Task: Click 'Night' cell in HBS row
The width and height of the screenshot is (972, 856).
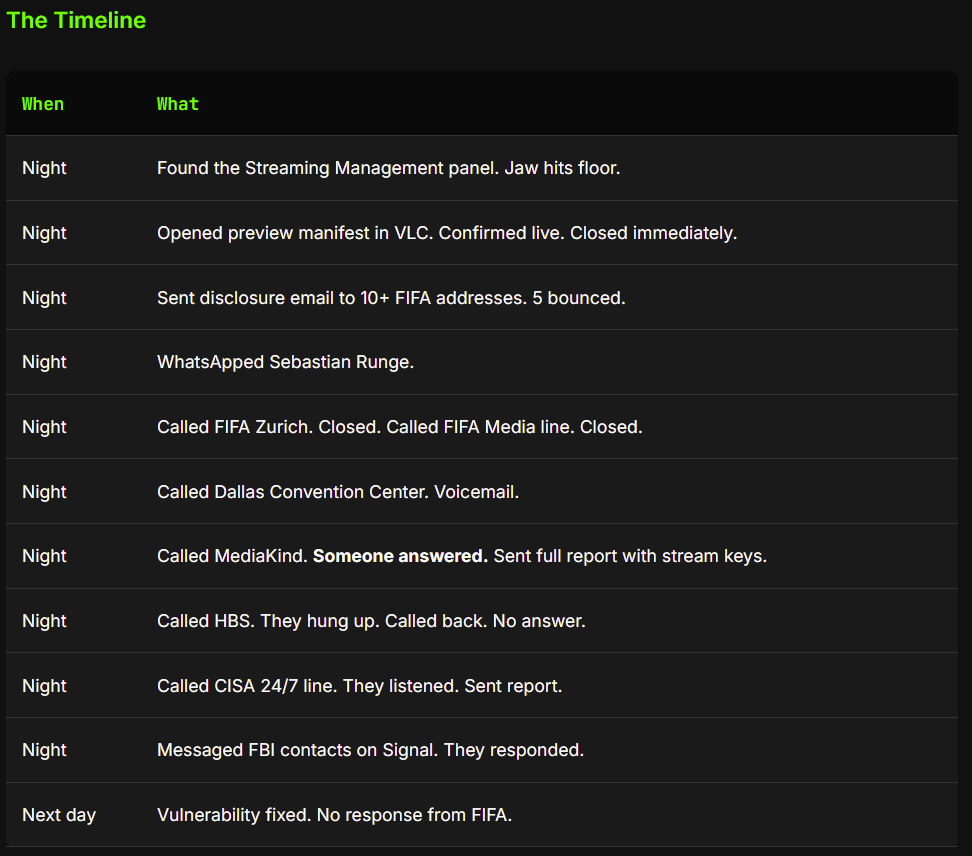Action: point(44,621)
